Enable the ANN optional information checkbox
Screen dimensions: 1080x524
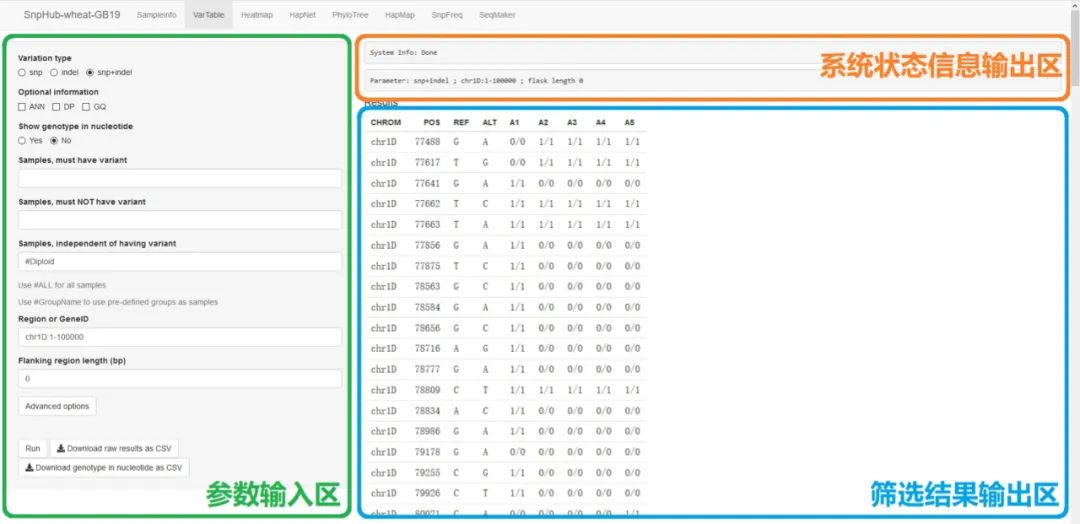[x=22, y=107]
